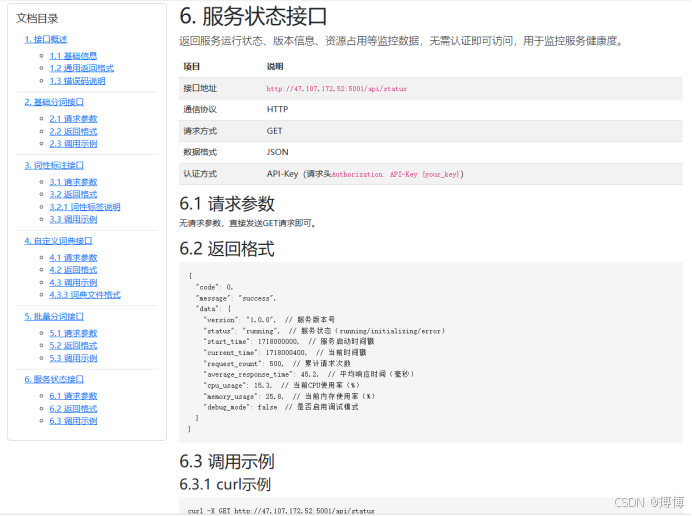Click the curl -X GET command line
Screen dimensions: 692x516
[281, 511]
